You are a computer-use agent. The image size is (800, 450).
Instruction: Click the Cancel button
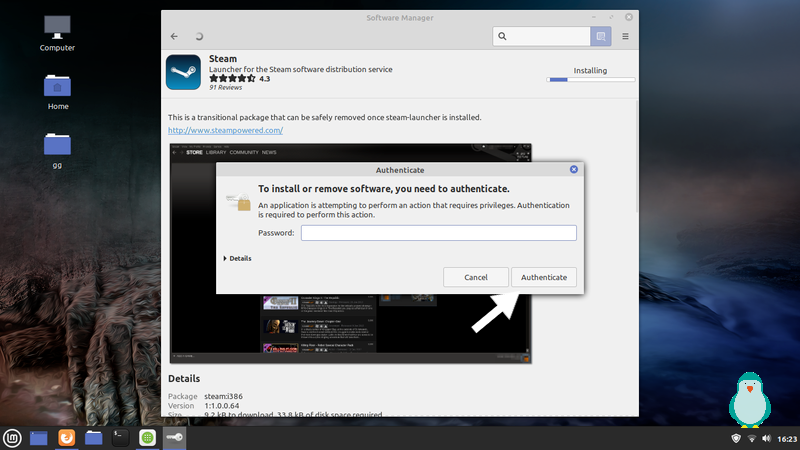476,277
